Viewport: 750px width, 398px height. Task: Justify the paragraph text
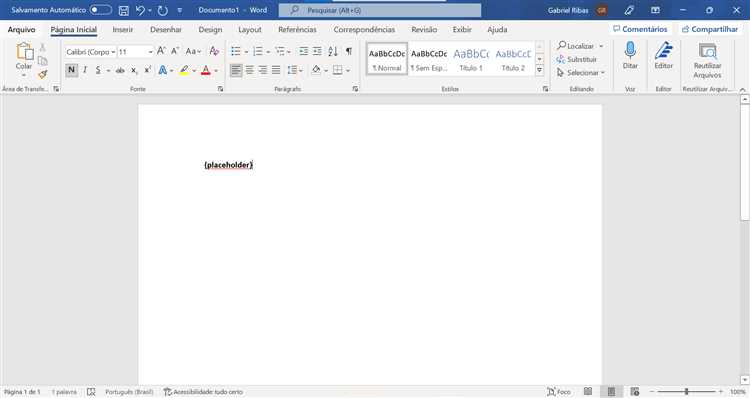point(276,70)
